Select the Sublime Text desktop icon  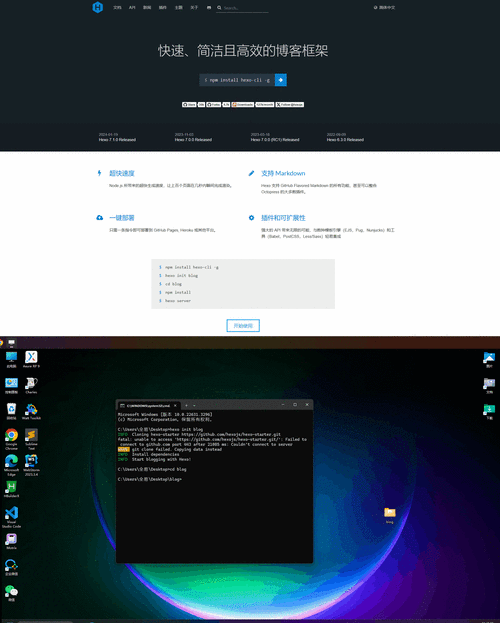[31, 439]
